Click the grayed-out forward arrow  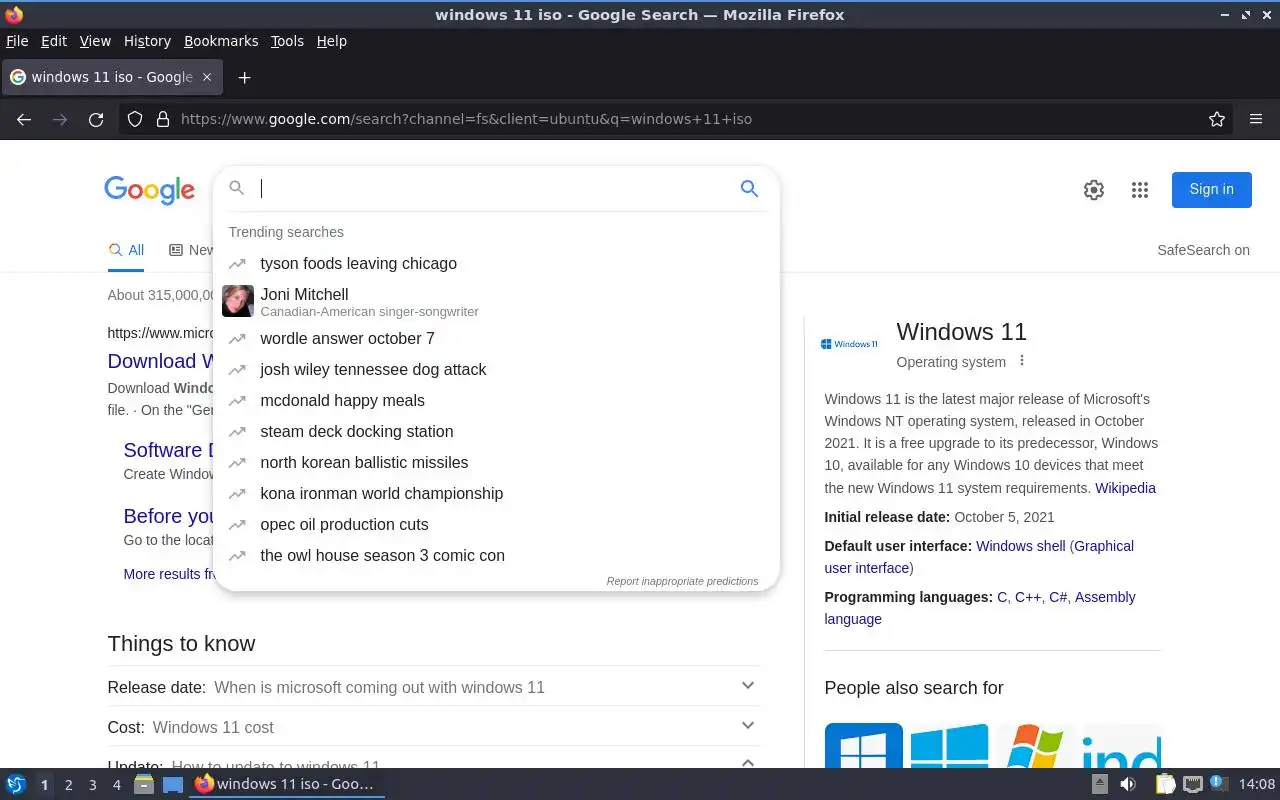click(60, 119)
